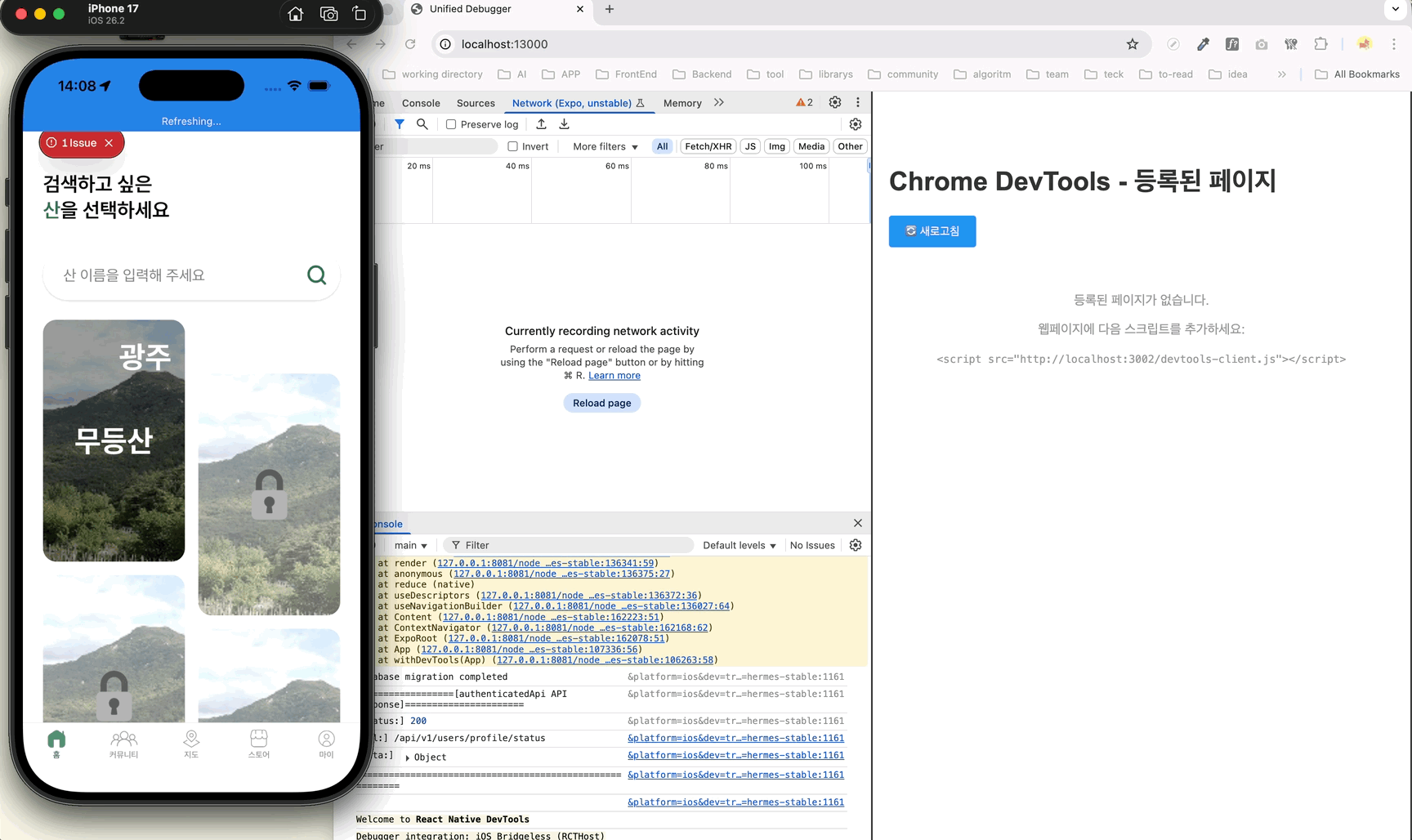Click the simulator Home button icon

coord(296,14)
